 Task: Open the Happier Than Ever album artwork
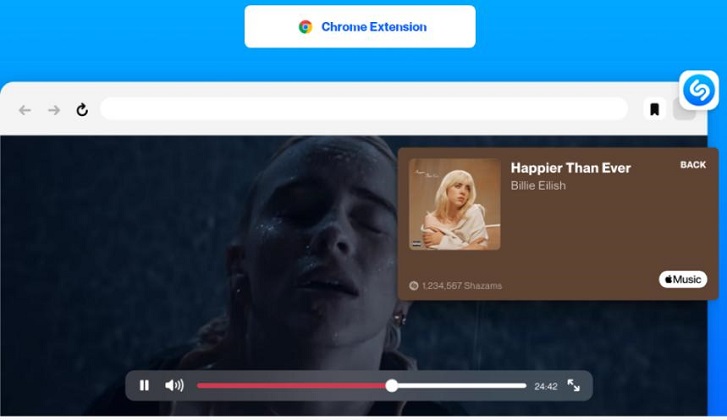454,204
